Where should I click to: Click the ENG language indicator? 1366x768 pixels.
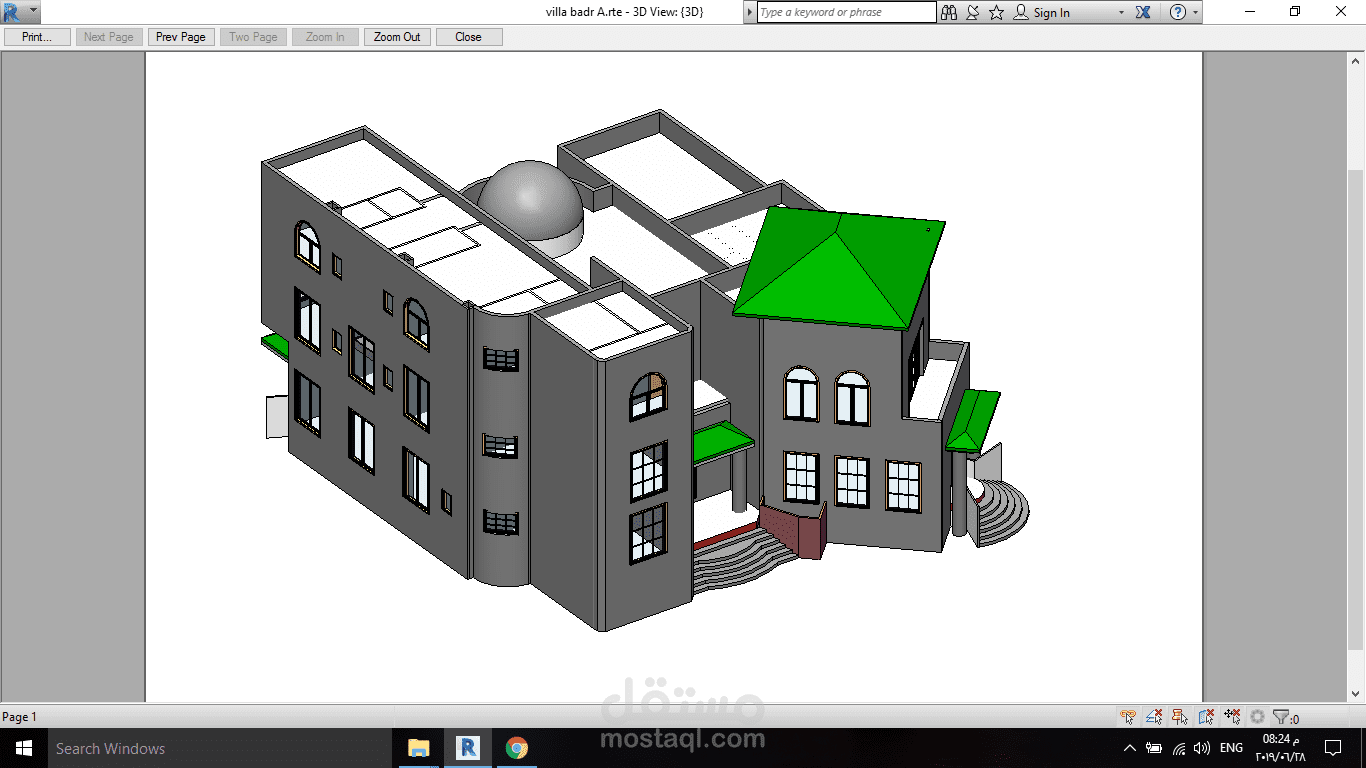point(1232,748)
